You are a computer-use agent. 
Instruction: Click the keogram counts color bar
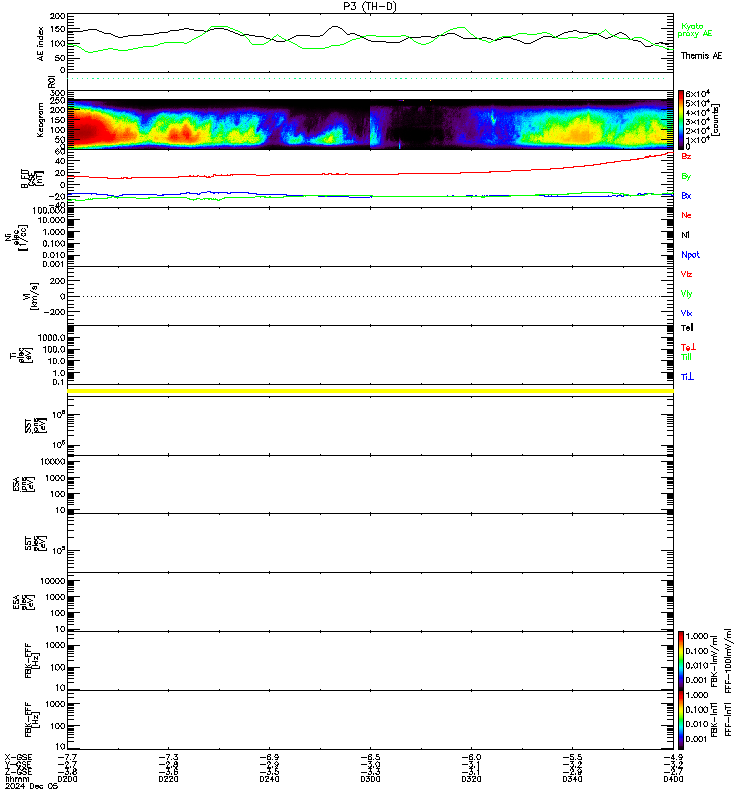coord(681,119)
